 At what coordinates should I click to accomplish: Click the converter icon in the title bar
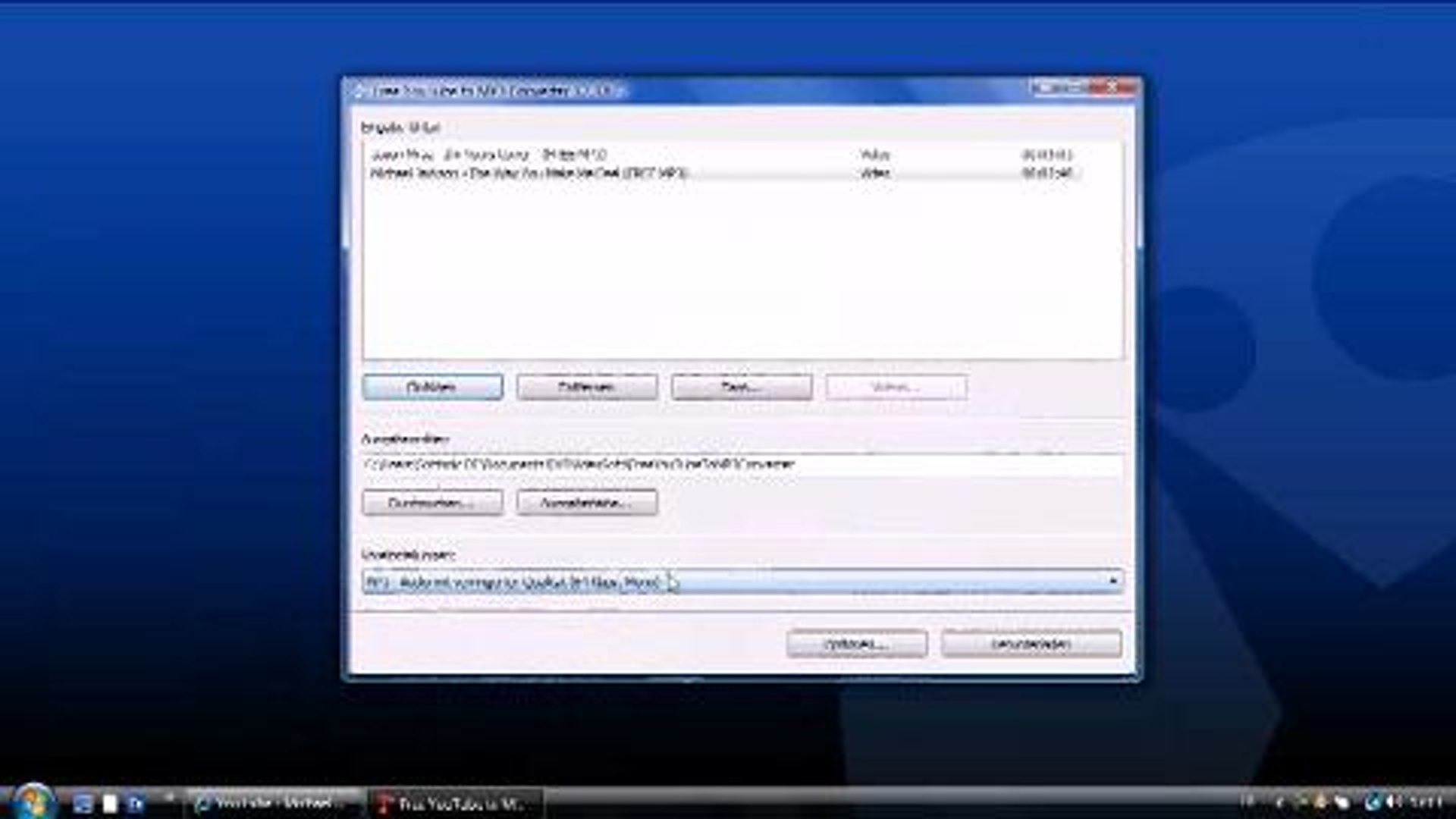tap(360, 91)
